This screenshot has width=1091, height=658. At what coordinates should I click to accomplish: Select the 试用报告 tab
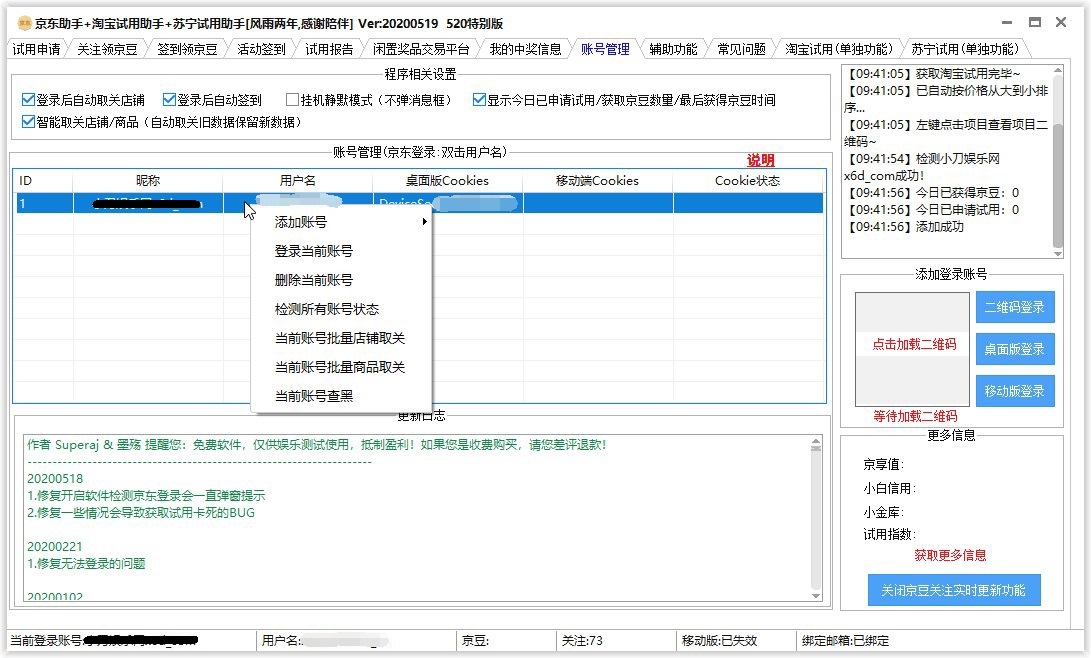click(329, 49)
